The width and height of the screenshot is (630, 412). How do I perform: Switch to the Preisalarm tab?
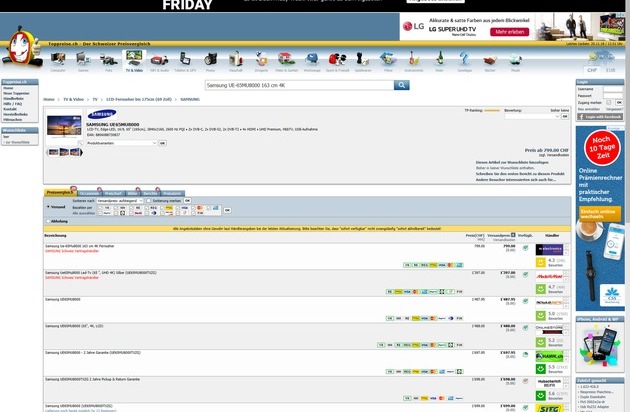[172, 193]
